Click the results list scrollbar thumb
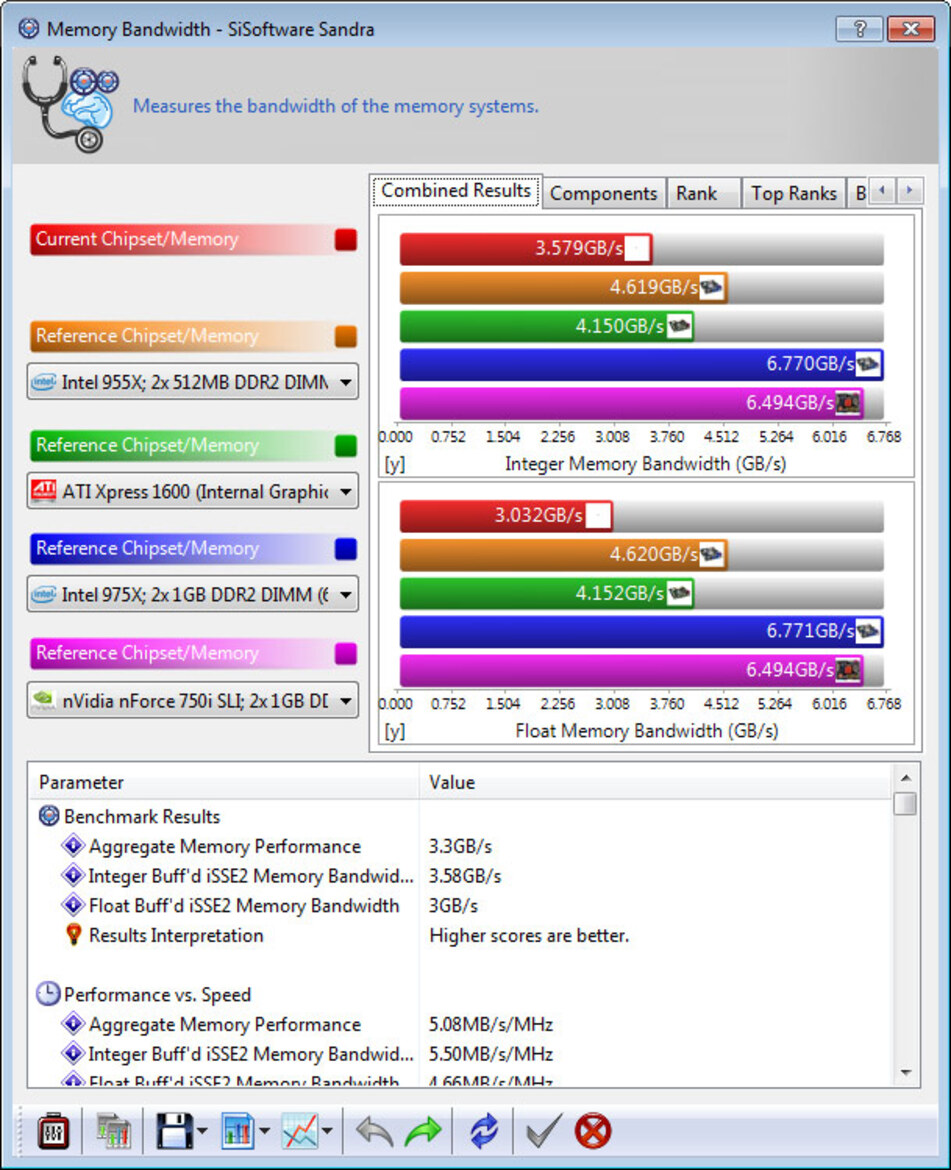Screen dimensions: 951x1170 (x=906, y=804)
